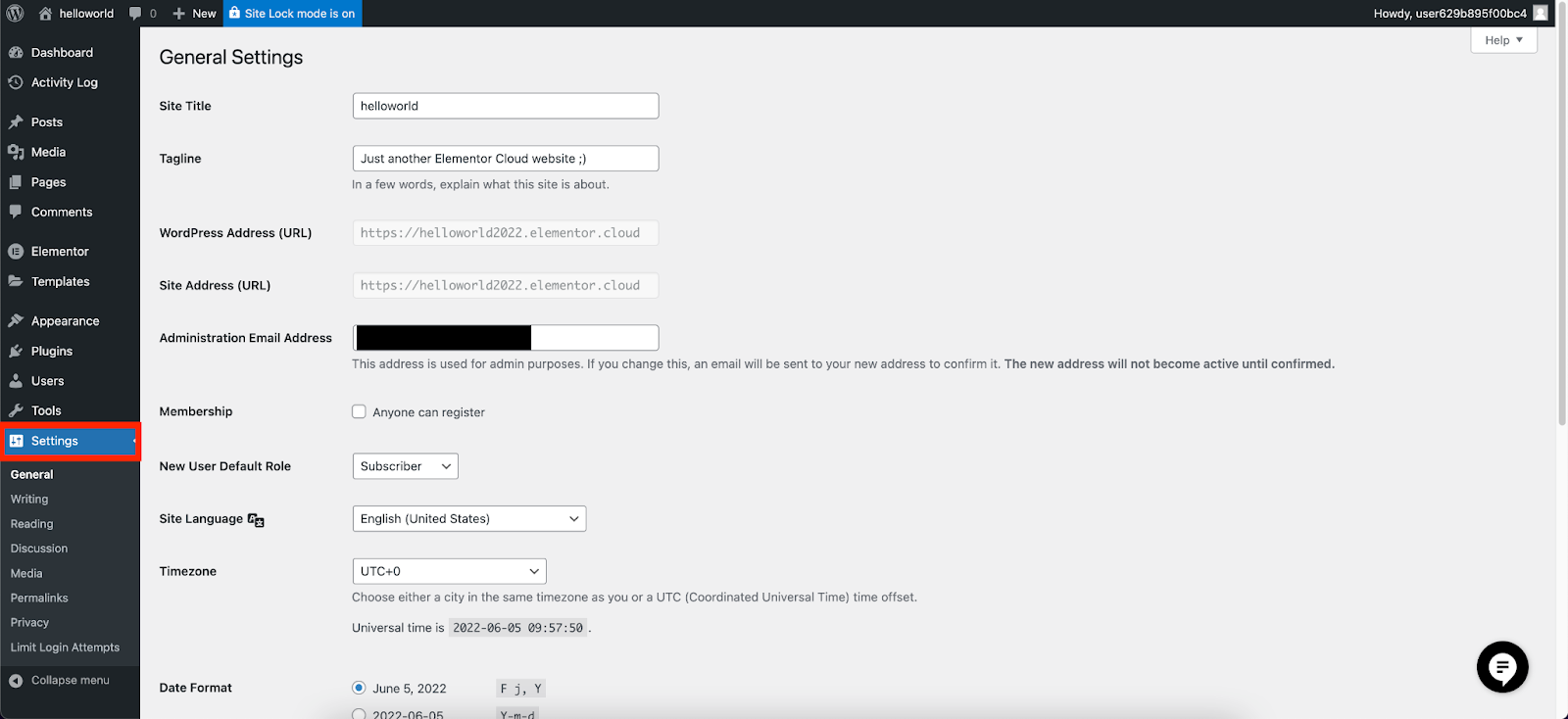Click the Collapse menu arrow icon

tap(16, 680)
